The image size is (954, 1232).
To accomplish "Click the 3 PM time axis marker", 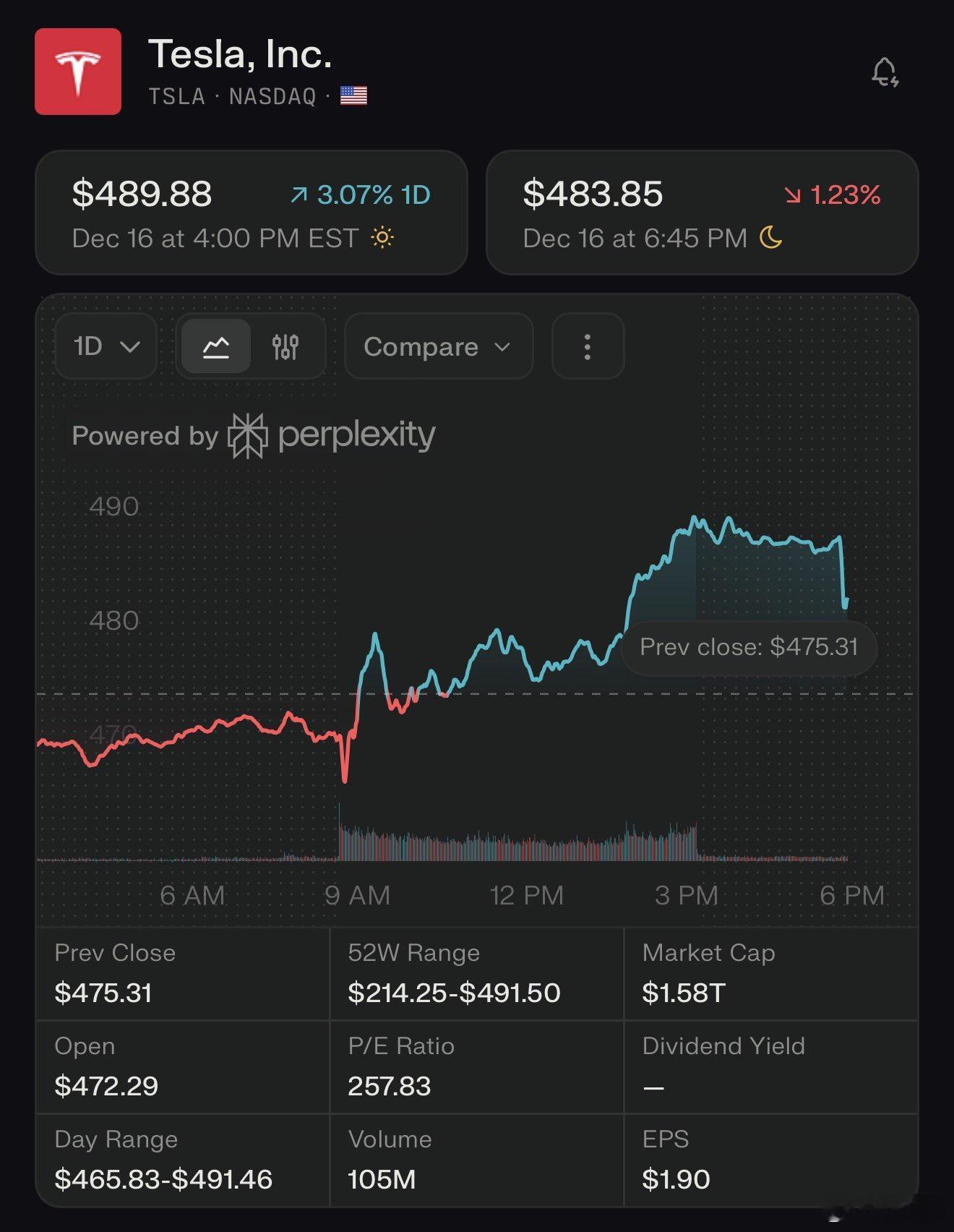I will (x=686, y=895).
